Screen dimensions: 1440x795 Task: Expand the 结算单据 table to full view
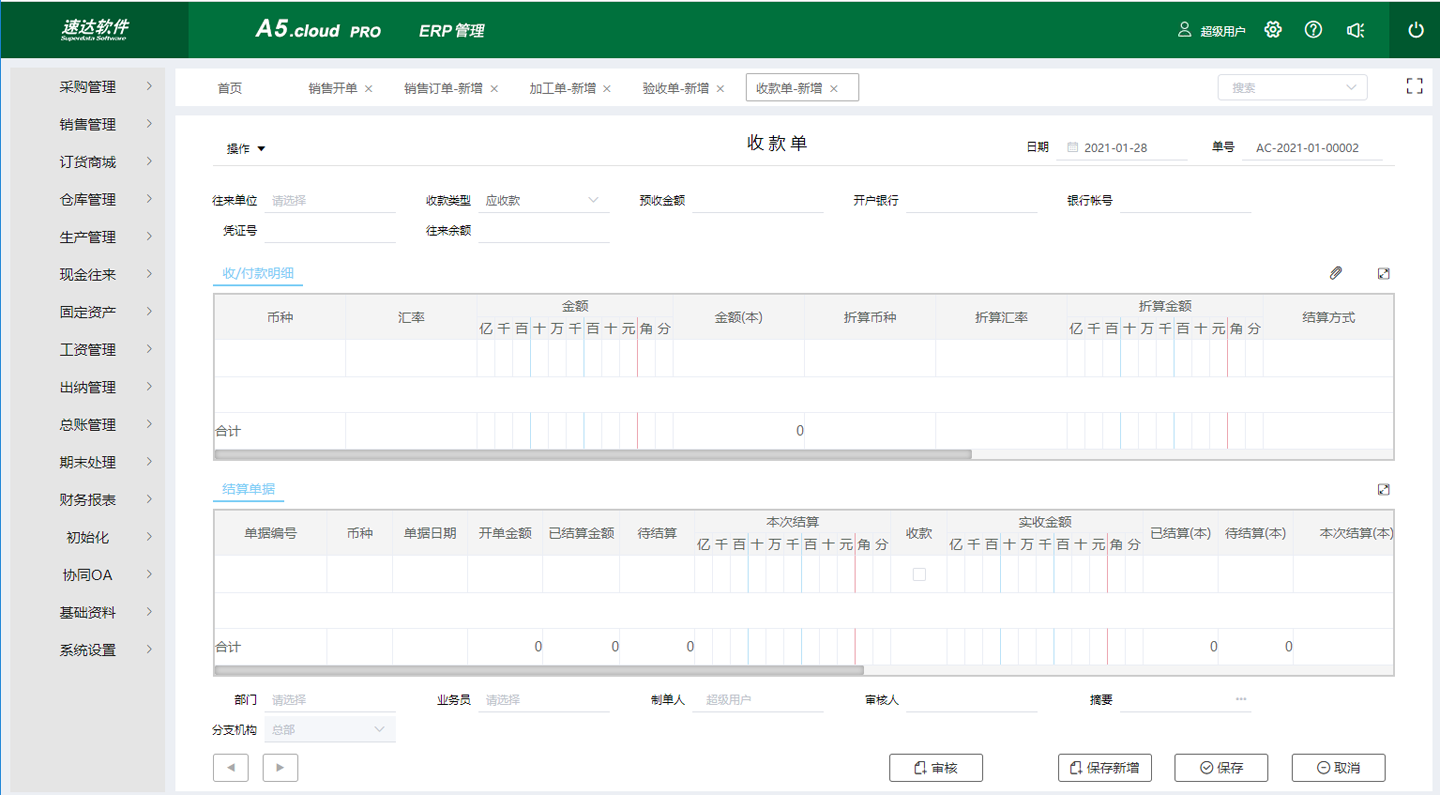click(1384, 489)
